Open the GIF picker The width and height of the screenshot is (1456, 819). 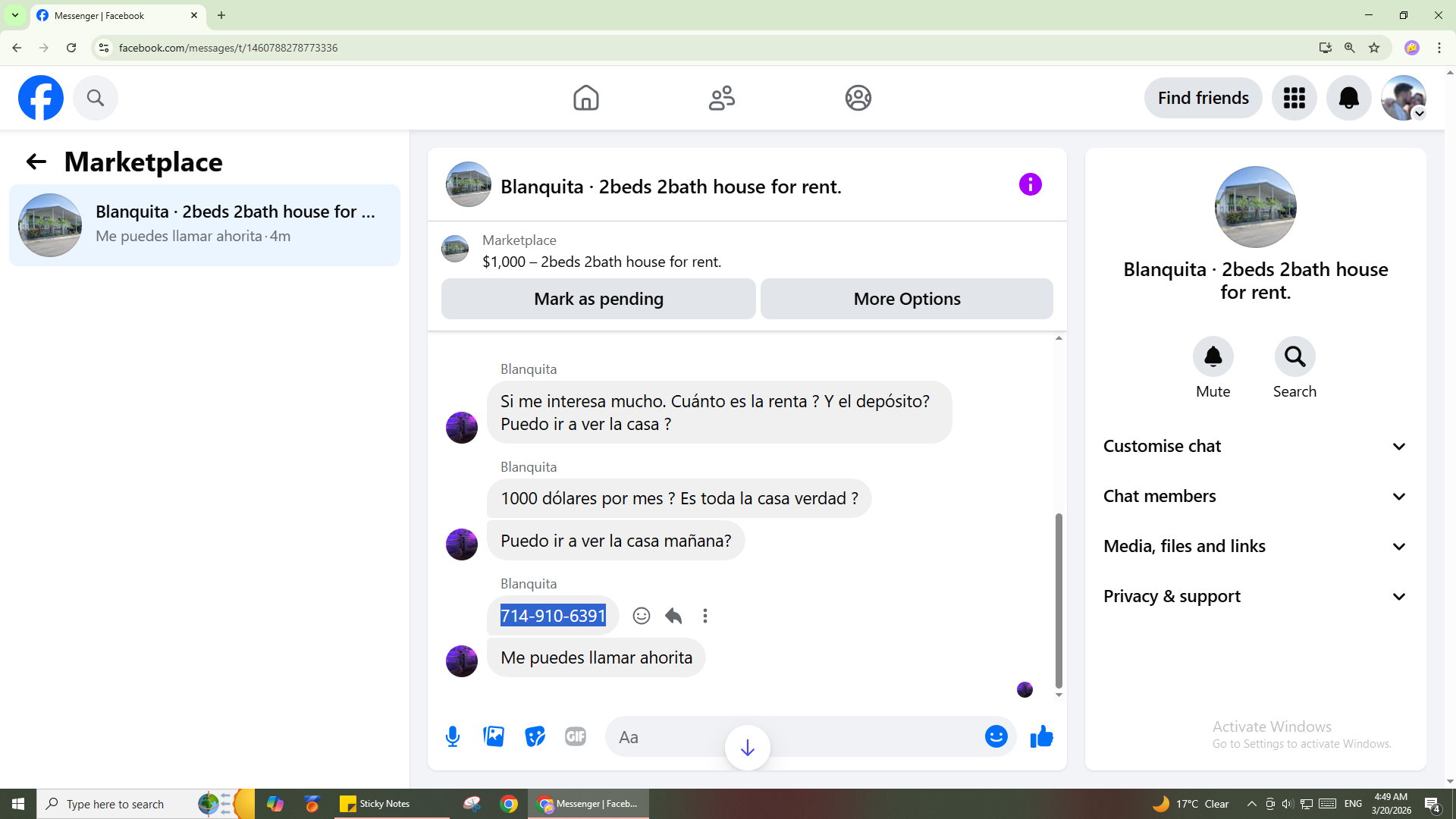(576, 736)
